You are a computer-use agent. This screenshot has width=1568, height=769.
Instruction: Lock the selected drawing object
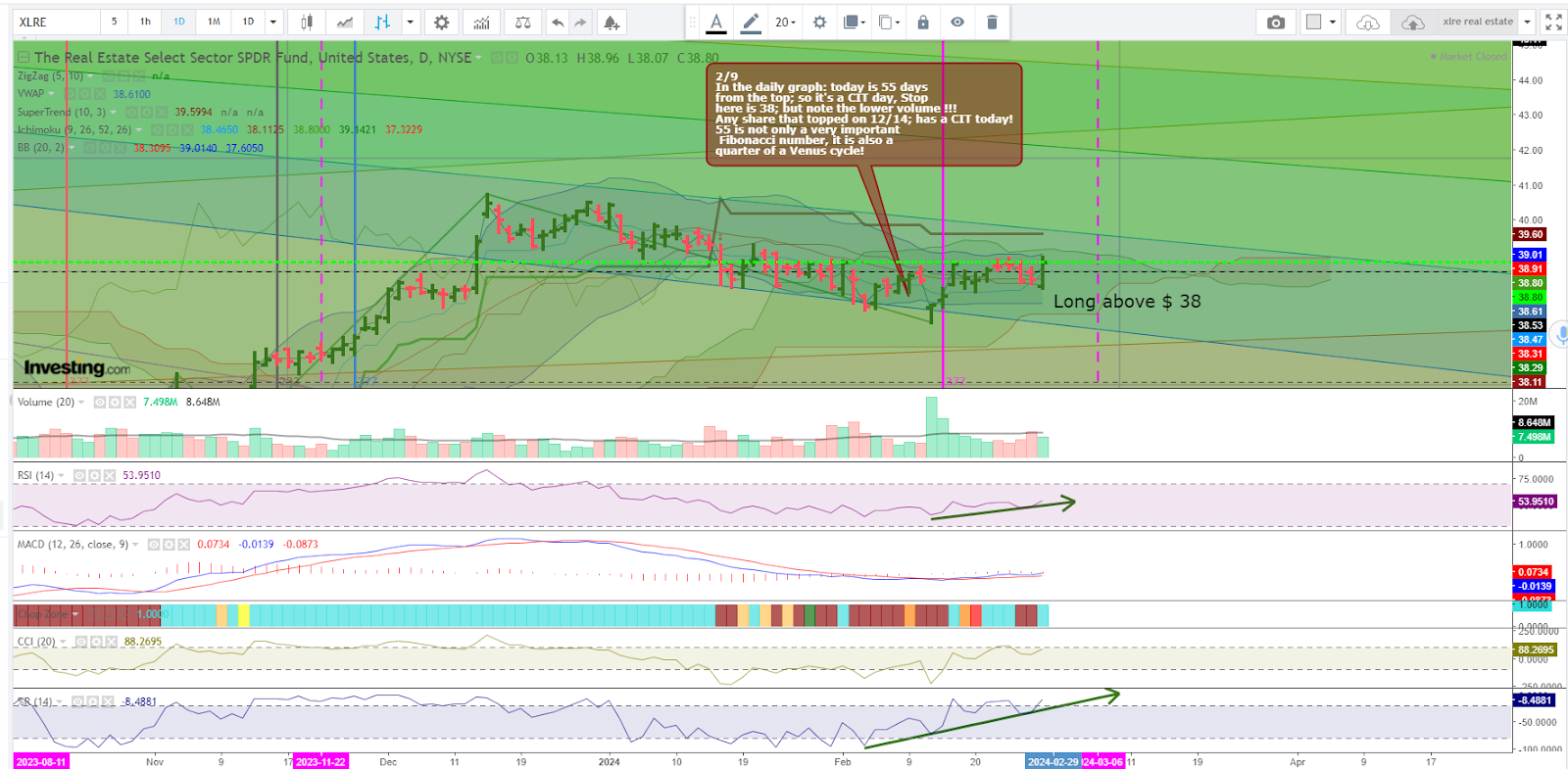[923, 22]
